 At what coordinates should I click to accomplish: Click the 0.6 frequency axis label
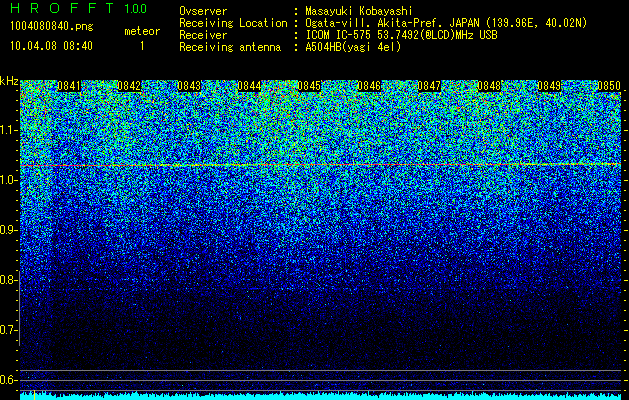click(9, 380)
